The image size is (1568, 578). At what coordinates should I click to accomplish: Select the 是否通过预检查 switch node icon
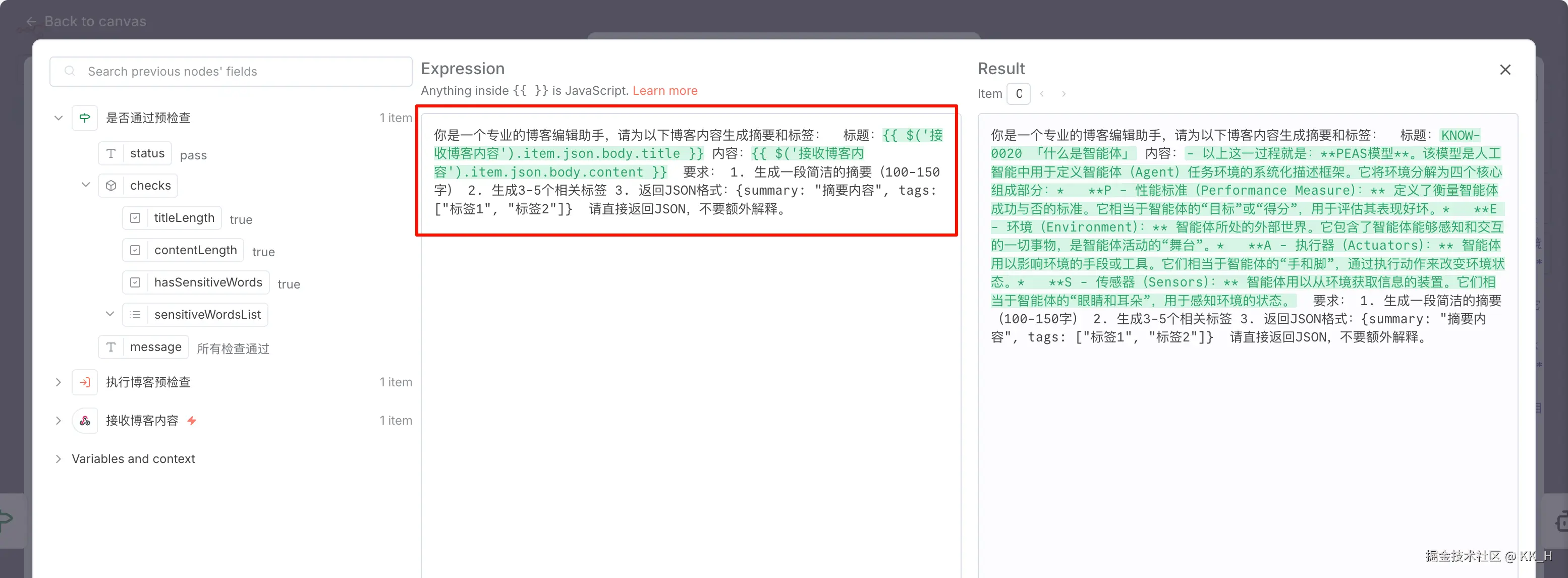(x=85, y=118)
